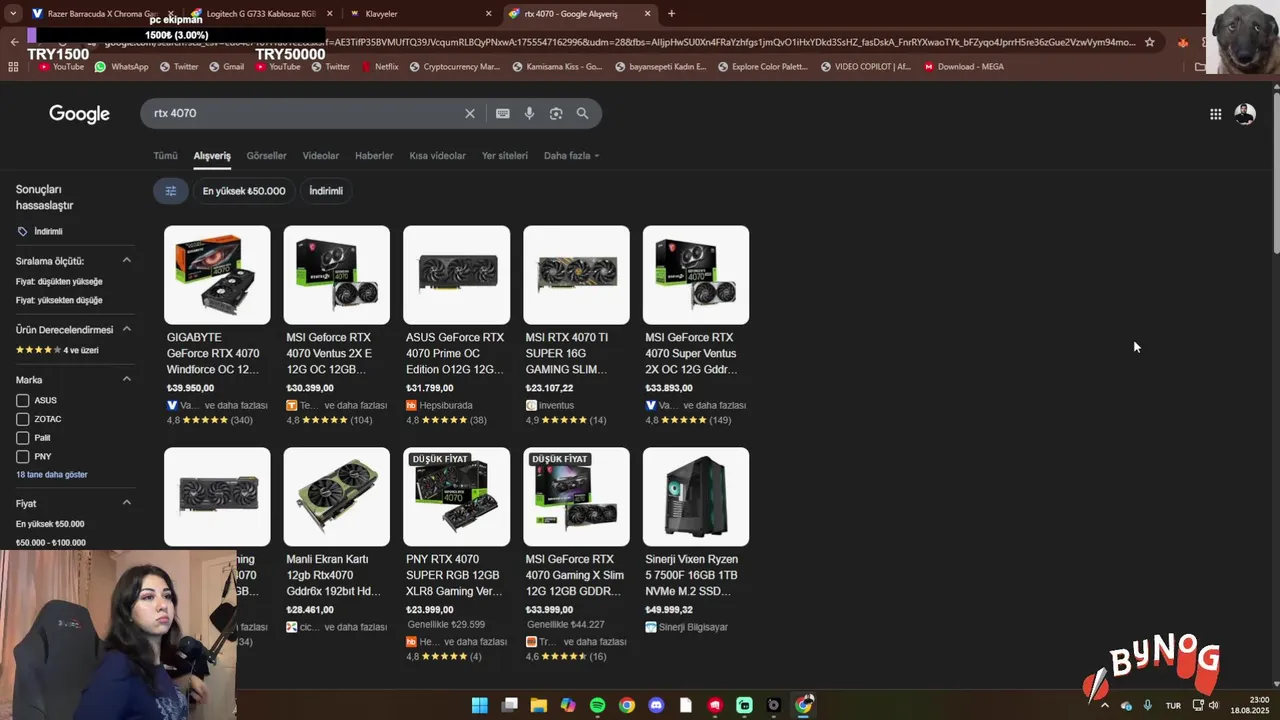Sort by Fiyat: düşükten yükseğe
This screenshot has height=720, width=1280.
coord(59,282)
